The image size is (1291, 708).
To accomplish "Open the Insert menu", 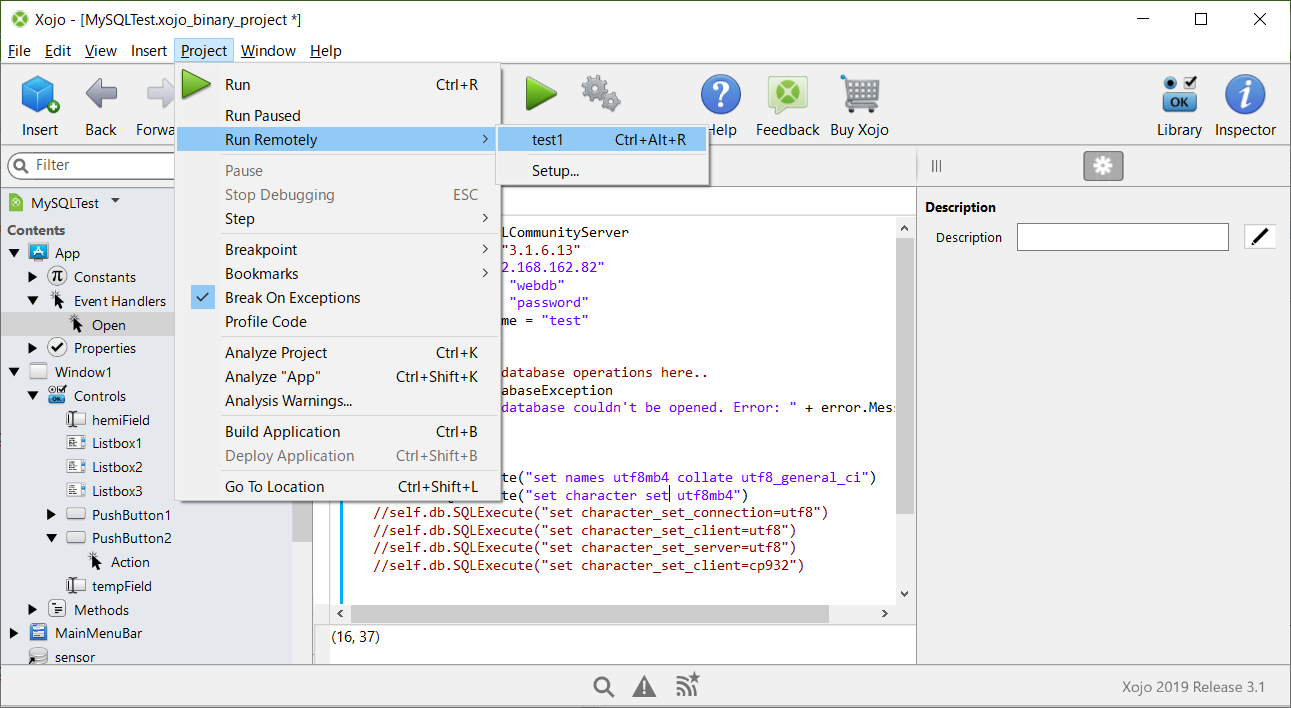I will [149, 51].
